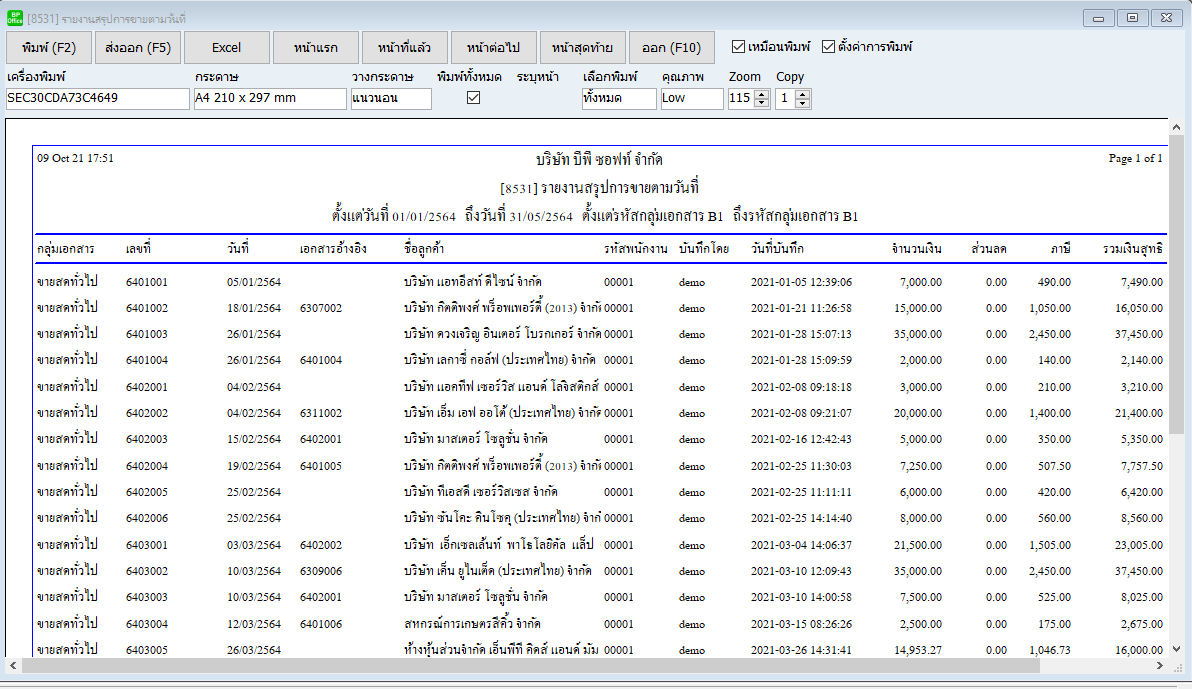Click the horizontal scrollbar left arrow
The width and height of the screenshot is (1192, 689).
click(x=13, y=665)
